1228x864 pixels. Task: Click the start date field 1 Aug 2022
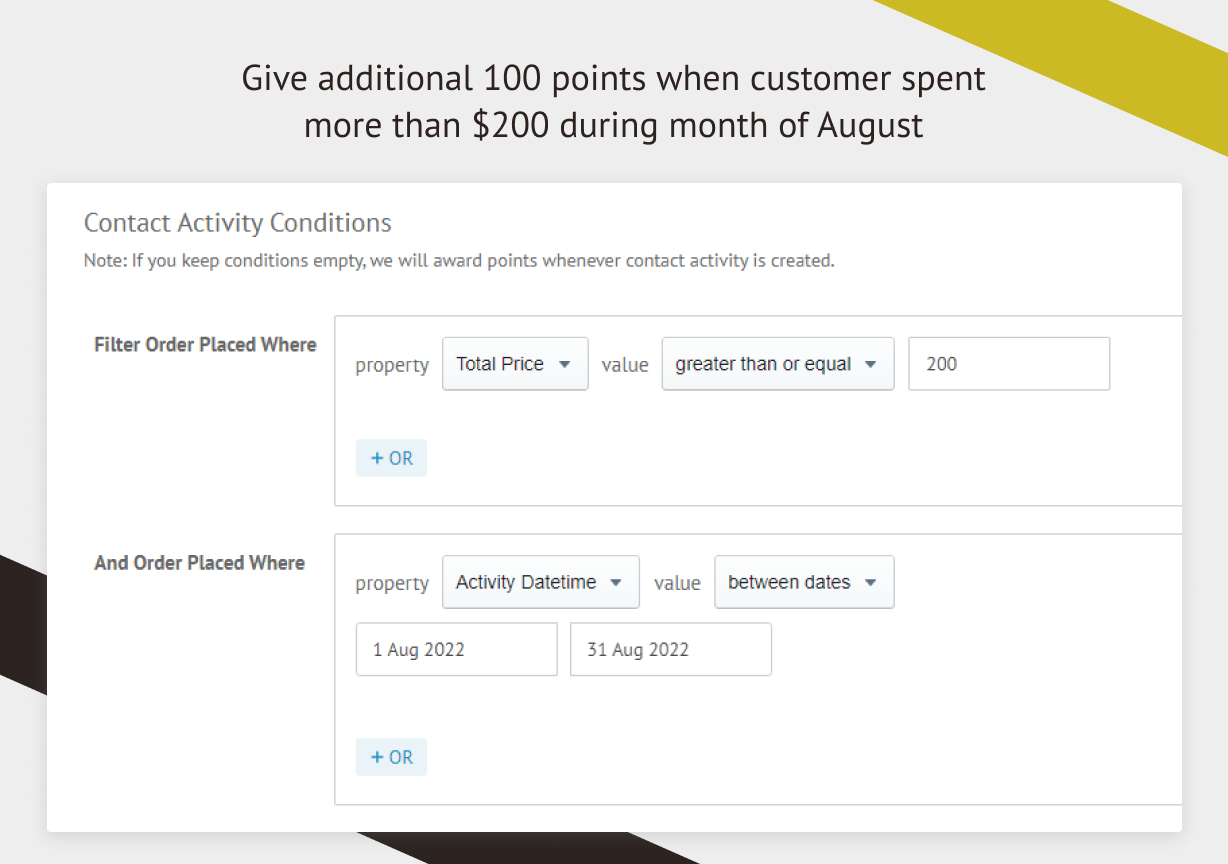[456, 650]
